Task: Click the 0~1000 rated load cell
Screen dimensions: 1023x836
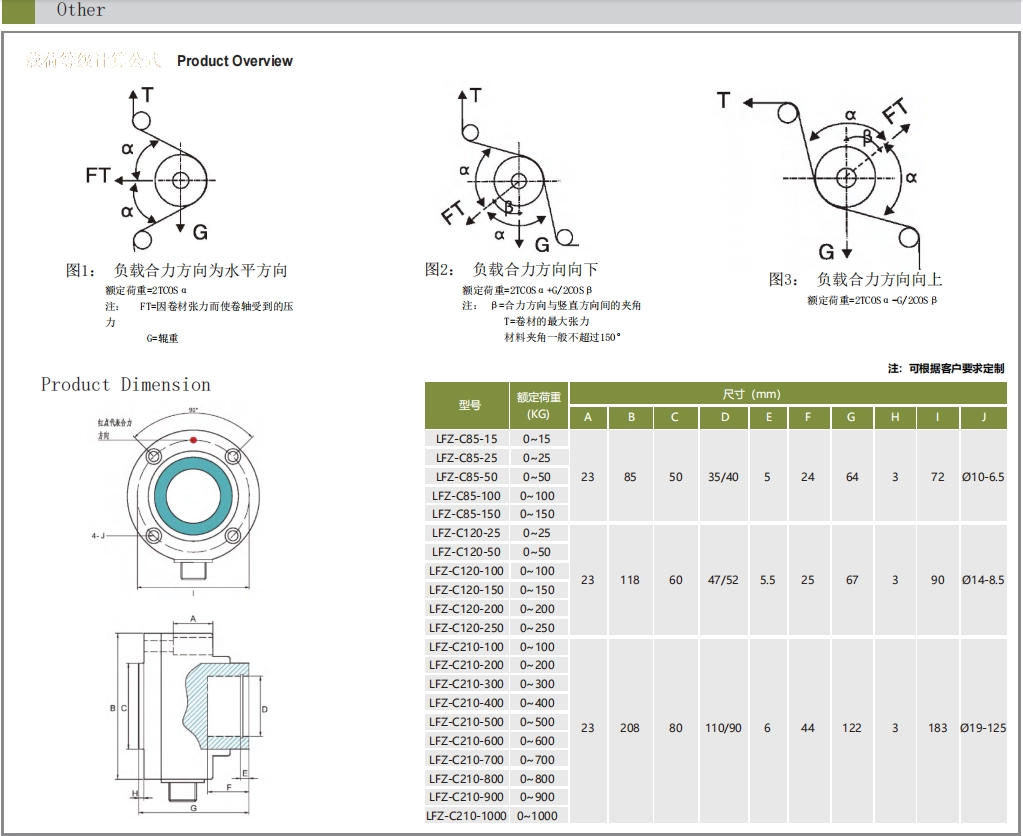Action: tap(538, 816)
